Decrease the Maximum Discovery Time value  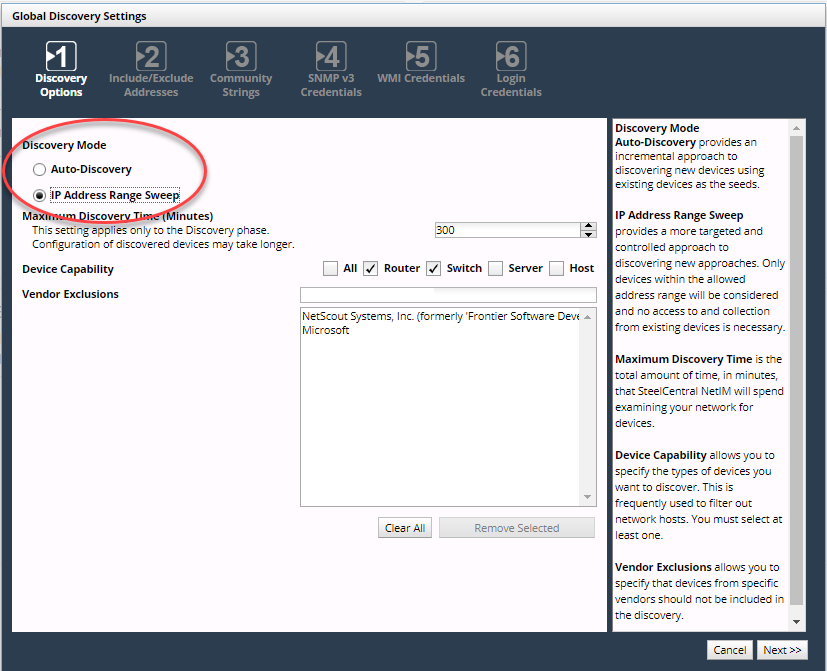[x=588, y=234]
